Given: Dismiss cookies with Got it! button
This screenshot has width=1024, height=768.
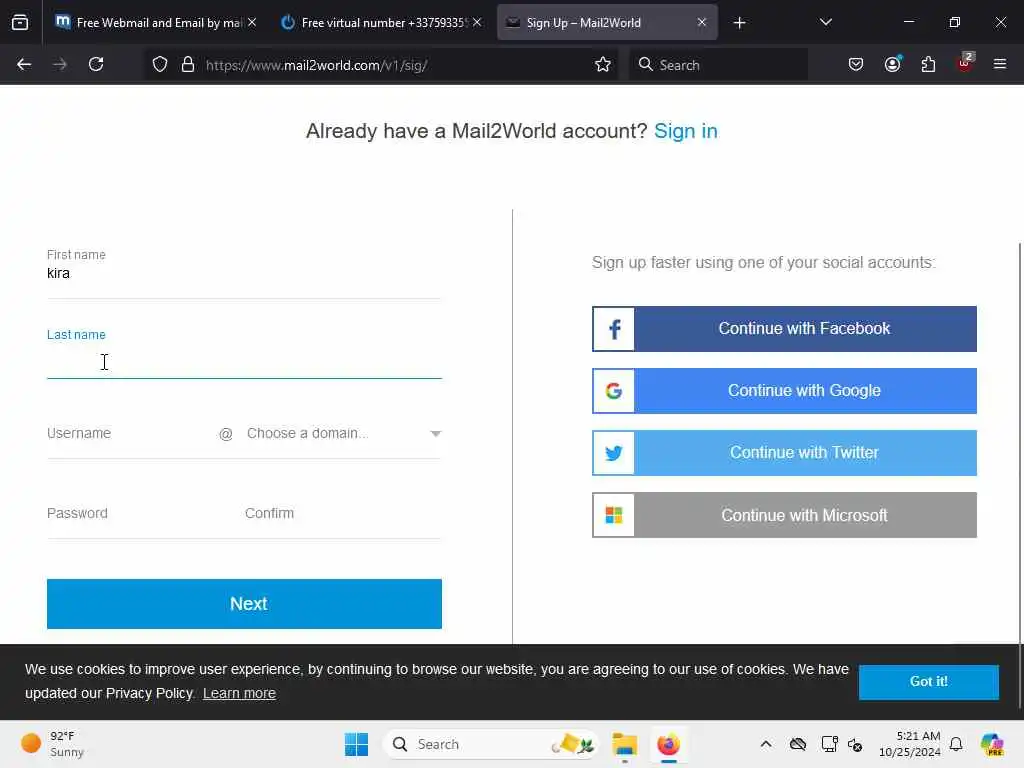Looking at the screenshot, I should 929,682.
